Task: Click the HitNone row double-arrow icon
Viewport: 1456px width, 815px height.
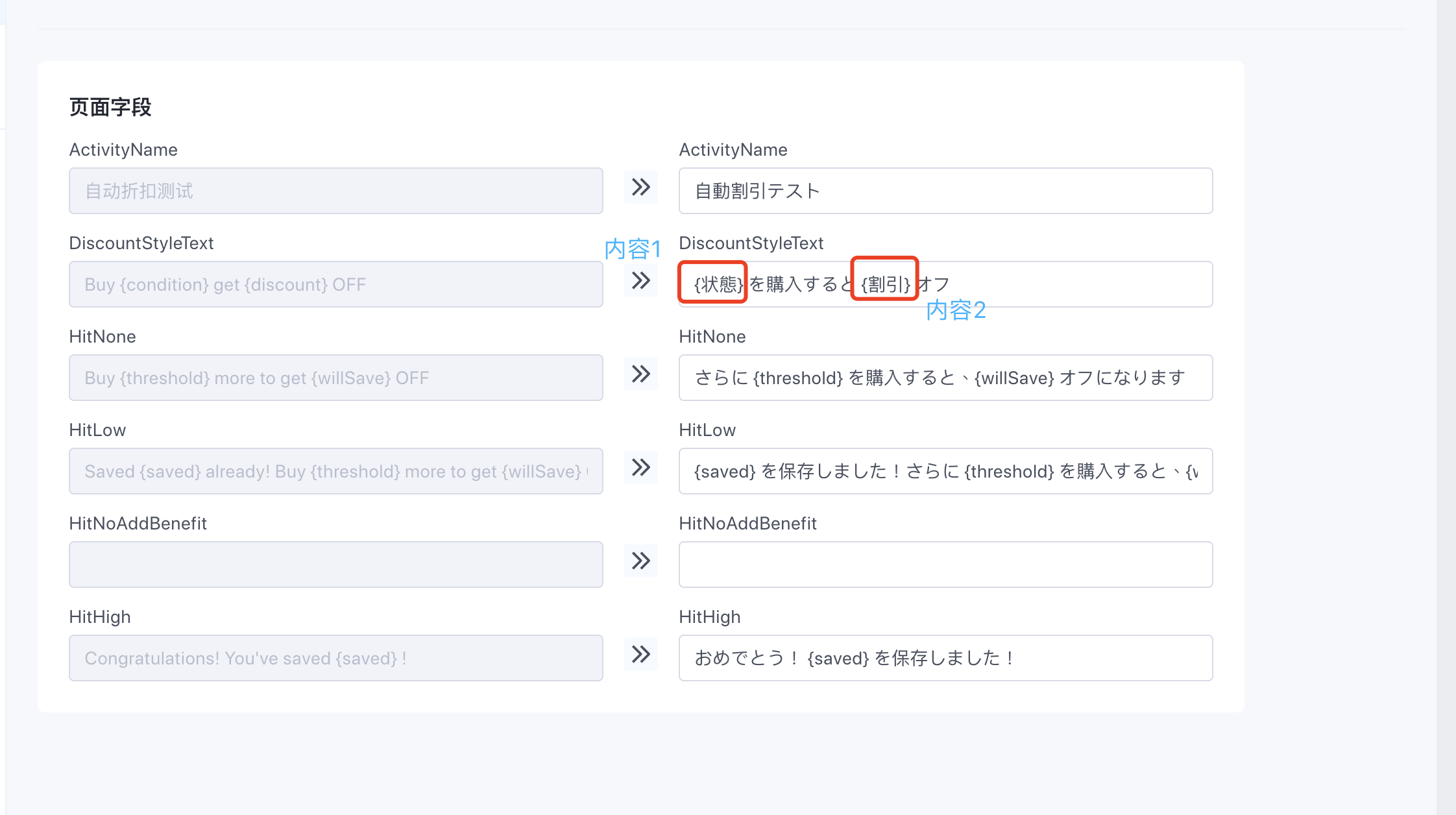Action: click(x=641, y=374)
